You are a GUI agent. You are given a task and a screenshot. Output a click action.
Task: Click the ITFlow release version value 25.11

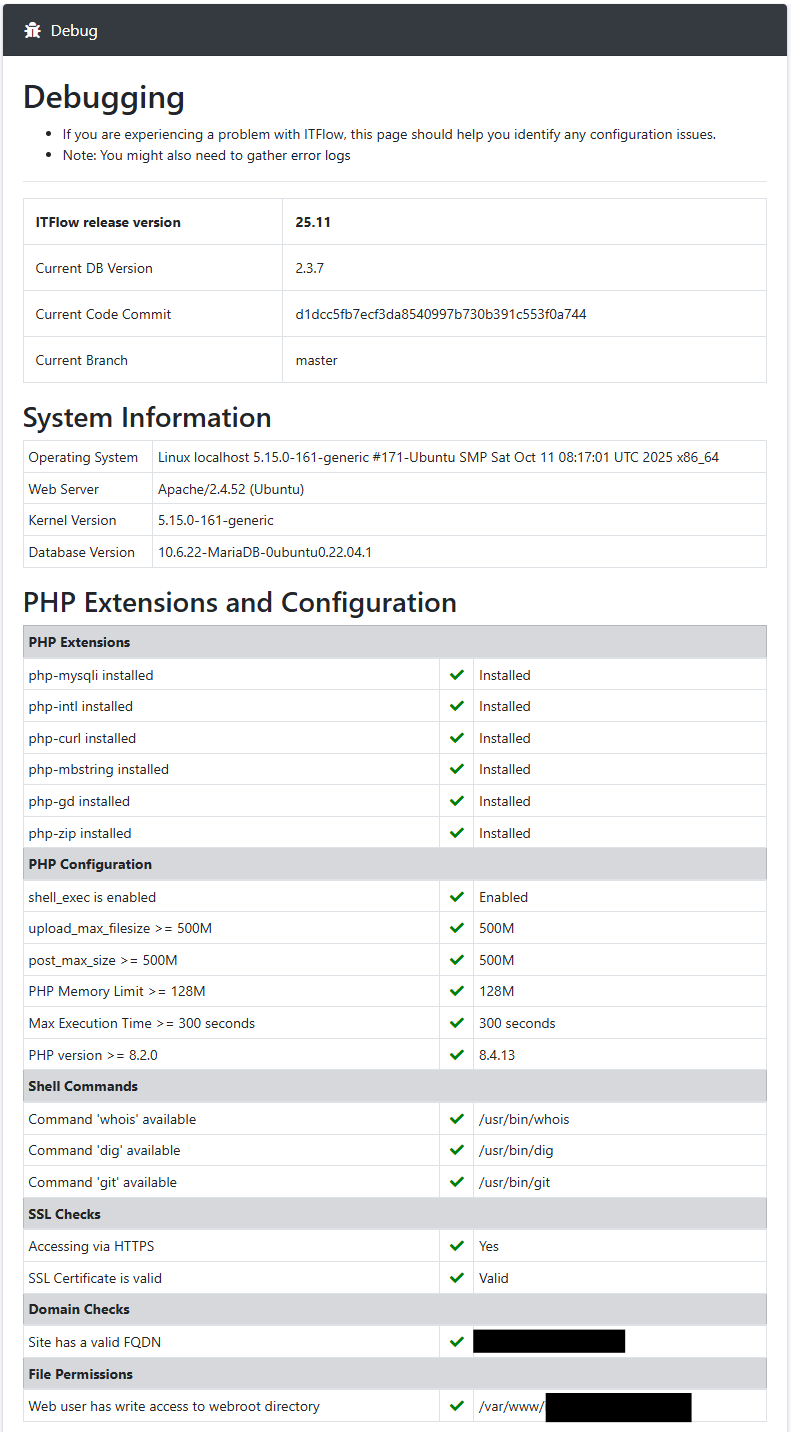pos(313,222)
